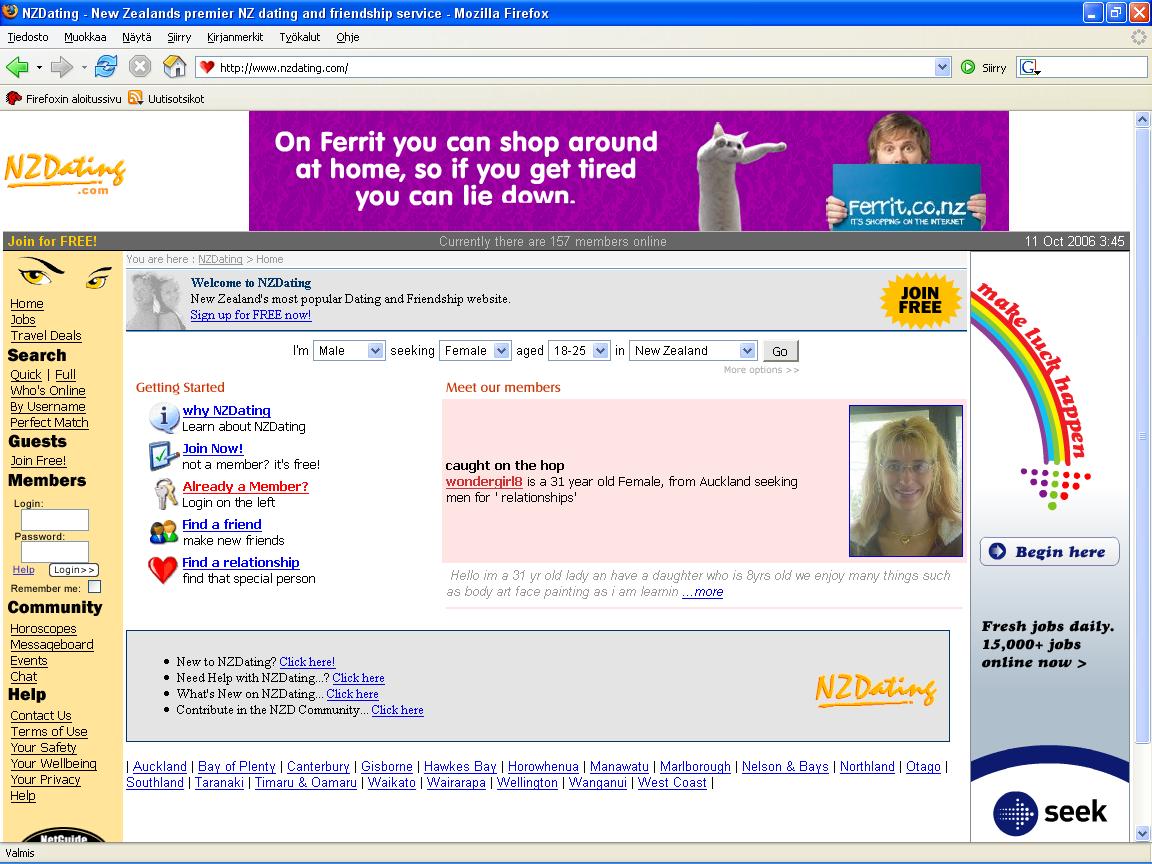Click the Ferrit.co.nz banner advertisement
Viewport: 1152px width, 864px height.
click(629, 170)
